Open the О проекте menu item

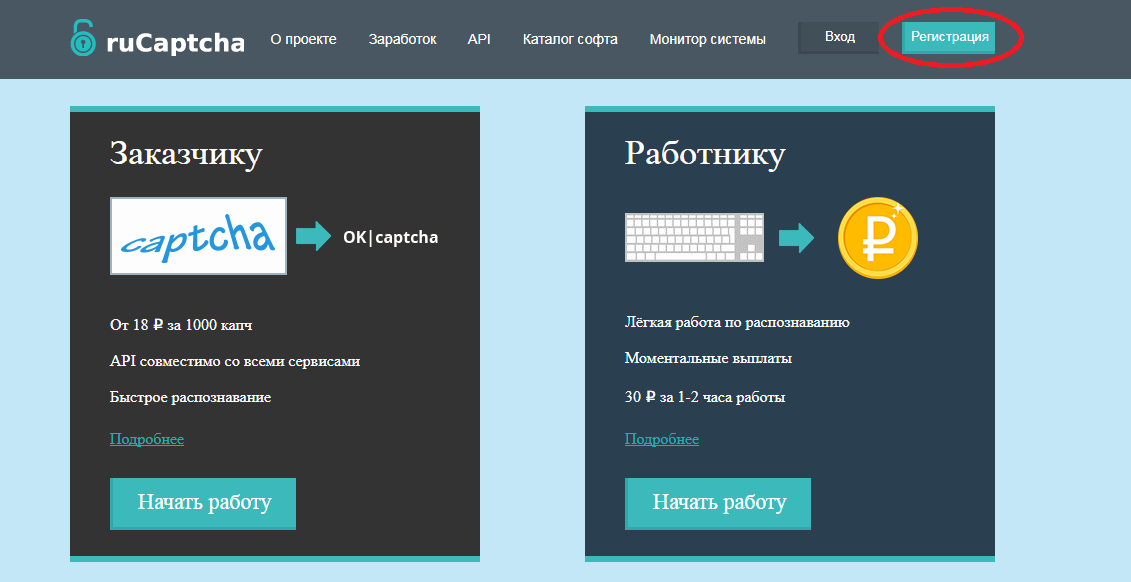point(303,39)
